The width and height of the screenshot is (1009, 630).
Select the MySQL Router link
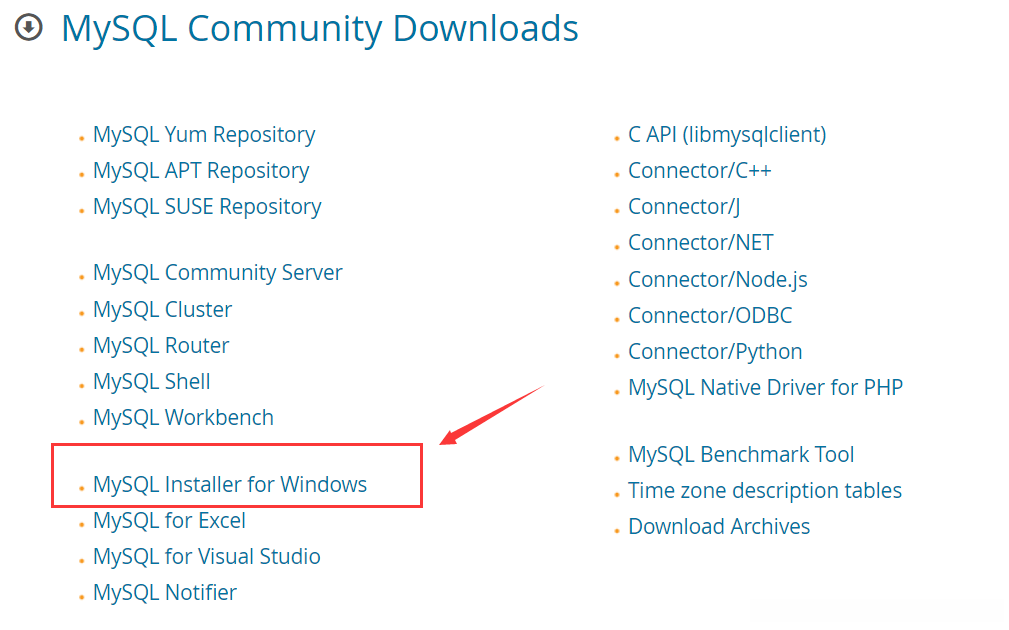tap(161, 346)
